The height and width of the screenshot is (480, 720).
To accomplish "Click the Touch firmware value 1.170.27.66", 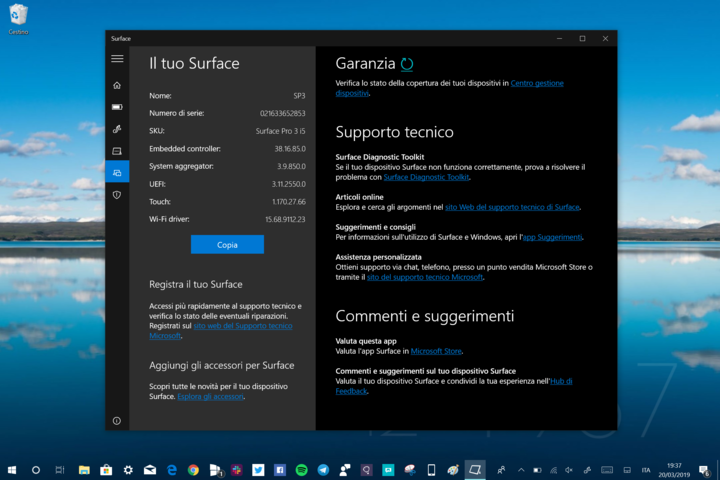I will pos(289,202).
